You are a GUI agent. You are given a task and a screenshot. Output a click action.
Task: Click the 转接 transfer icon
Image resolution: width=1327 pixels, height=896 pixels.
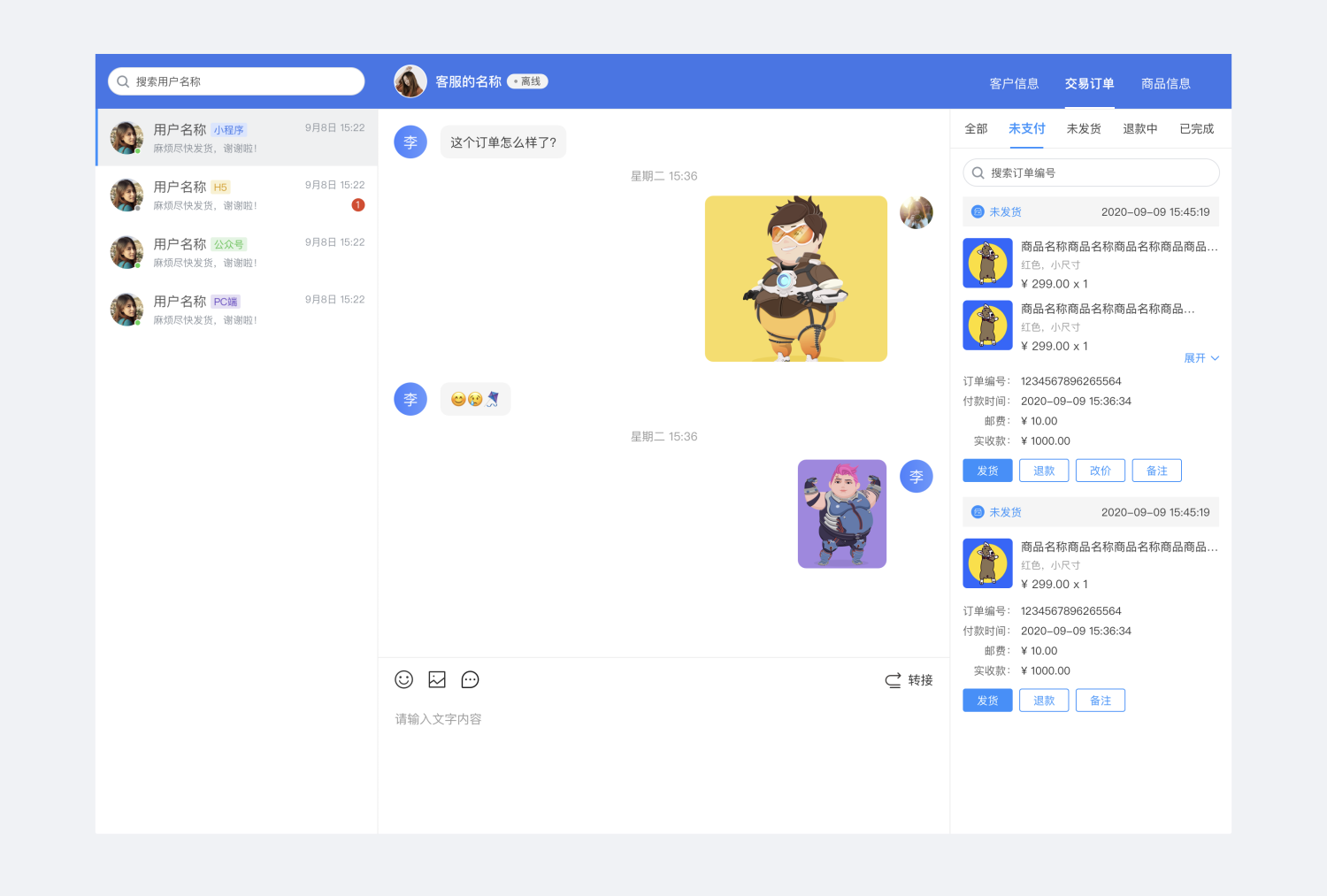click(894, 680)
